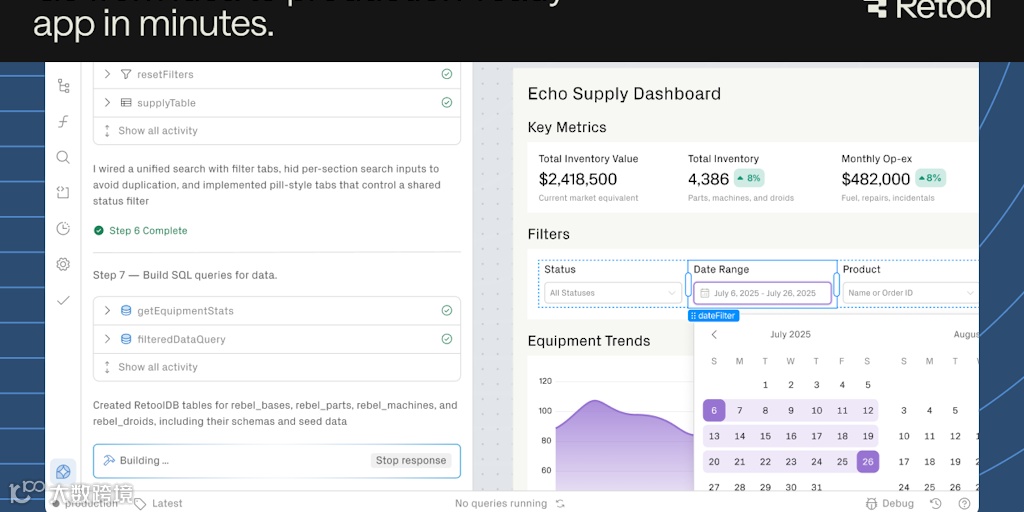Go to previous month in calendar
This screenshot has height=512, width=1024.
point(714,335)
